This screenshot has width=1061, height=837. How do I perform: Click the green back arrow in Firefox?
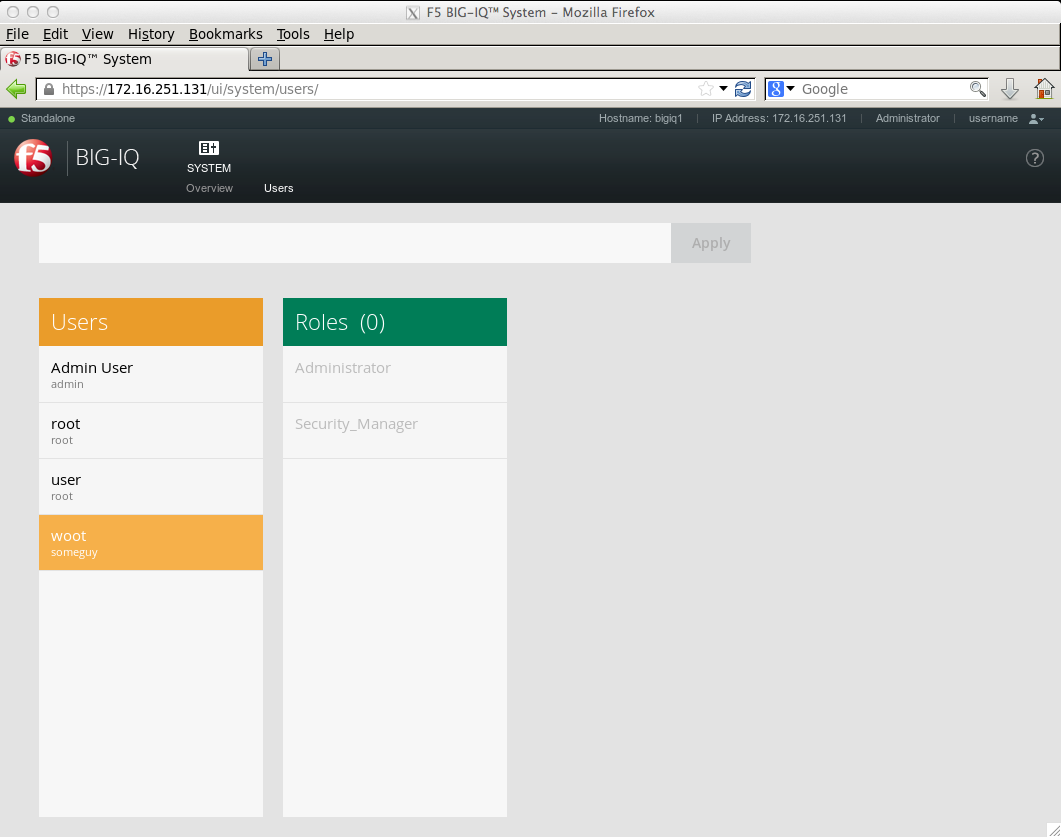pos(16,89)
